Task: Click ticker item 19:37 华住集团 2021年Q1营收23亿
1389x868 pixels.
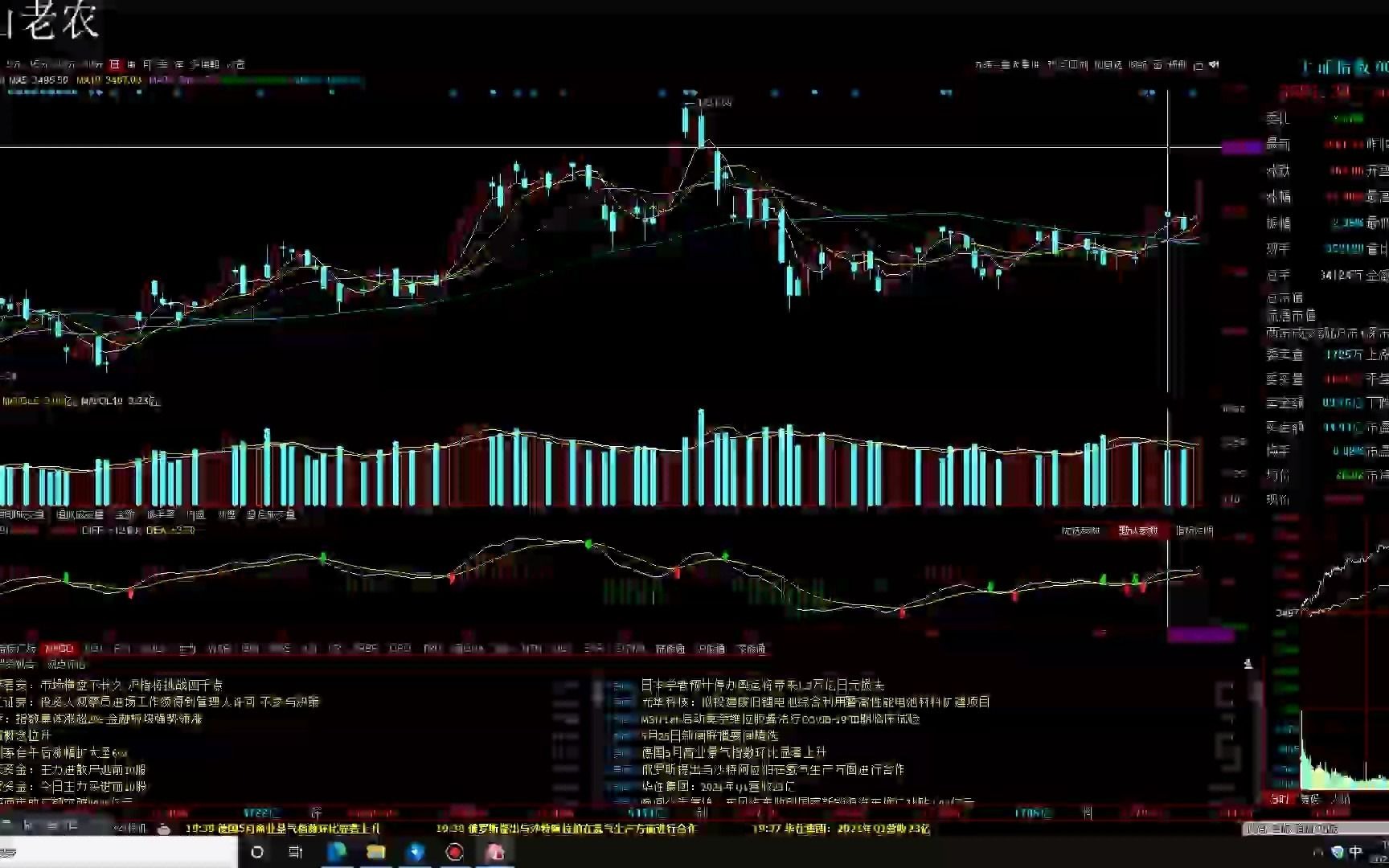Action: [841, 828]
